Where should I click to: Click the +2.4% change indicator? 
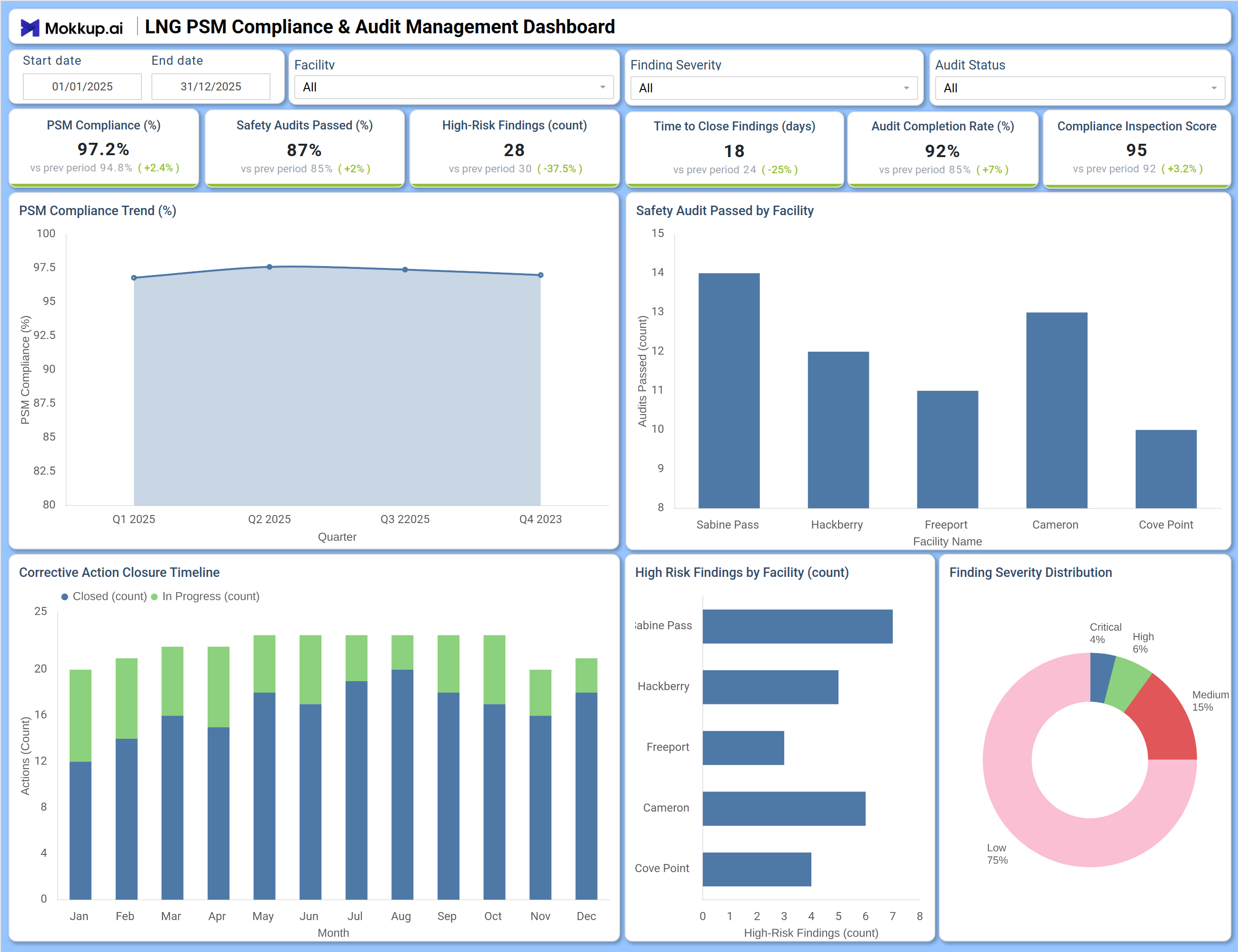(159, 168)
